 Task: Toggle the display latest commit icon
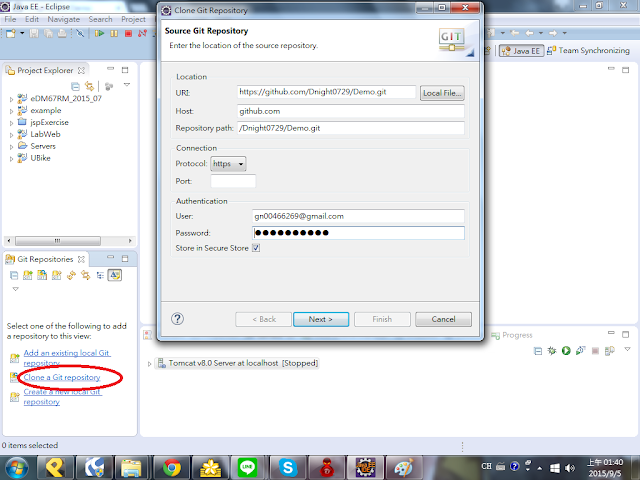pyautogui.click(x=115, y=276)
